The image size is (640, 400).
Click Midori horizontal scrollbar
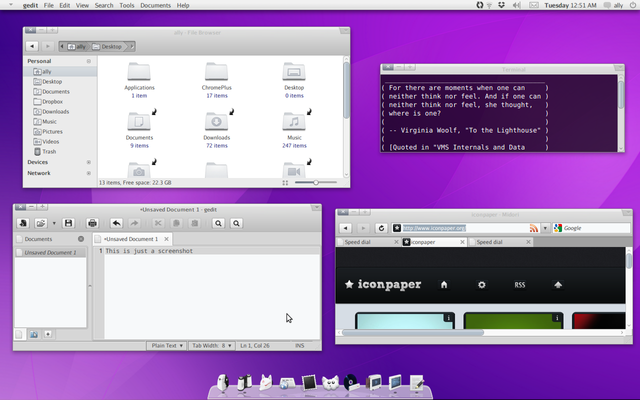[x=412, y=333]
